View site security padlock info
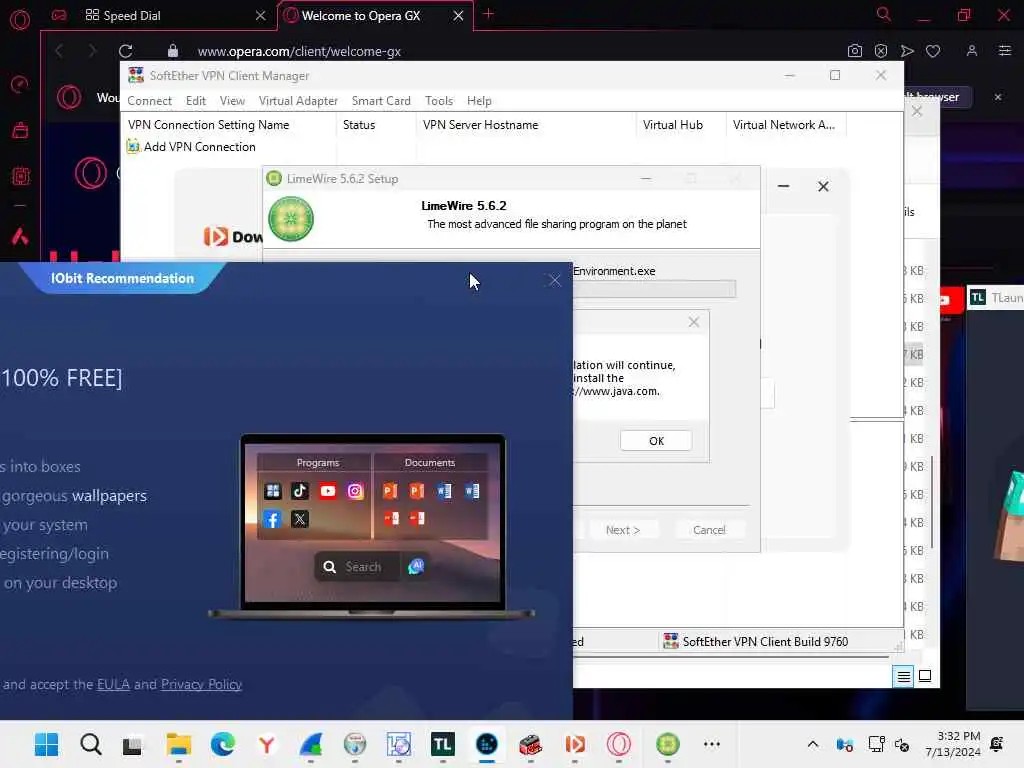This screenshot has width=1024, height=768. 172,50
